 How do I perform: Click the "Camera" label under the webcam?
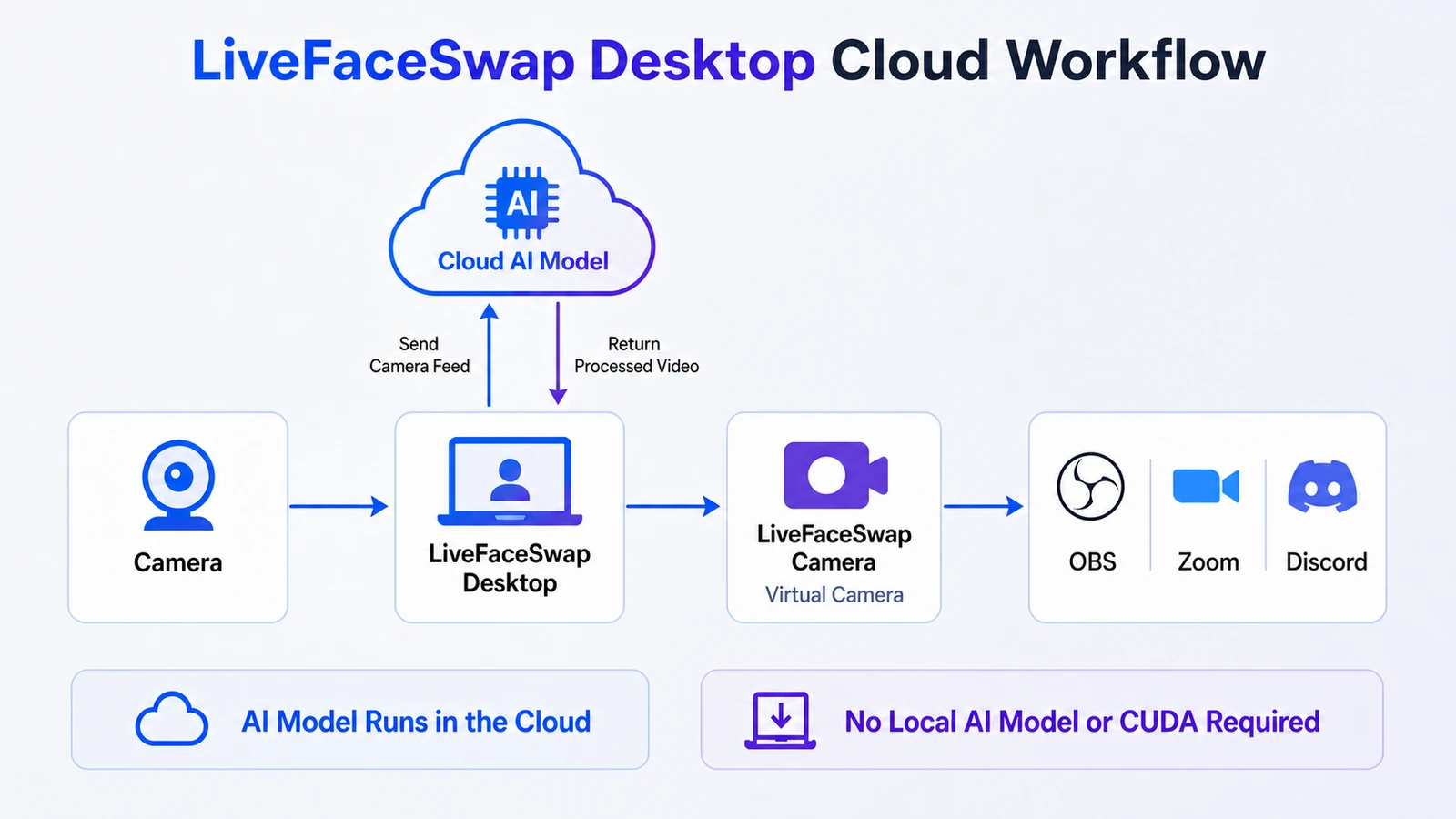(x=178, y=562)
